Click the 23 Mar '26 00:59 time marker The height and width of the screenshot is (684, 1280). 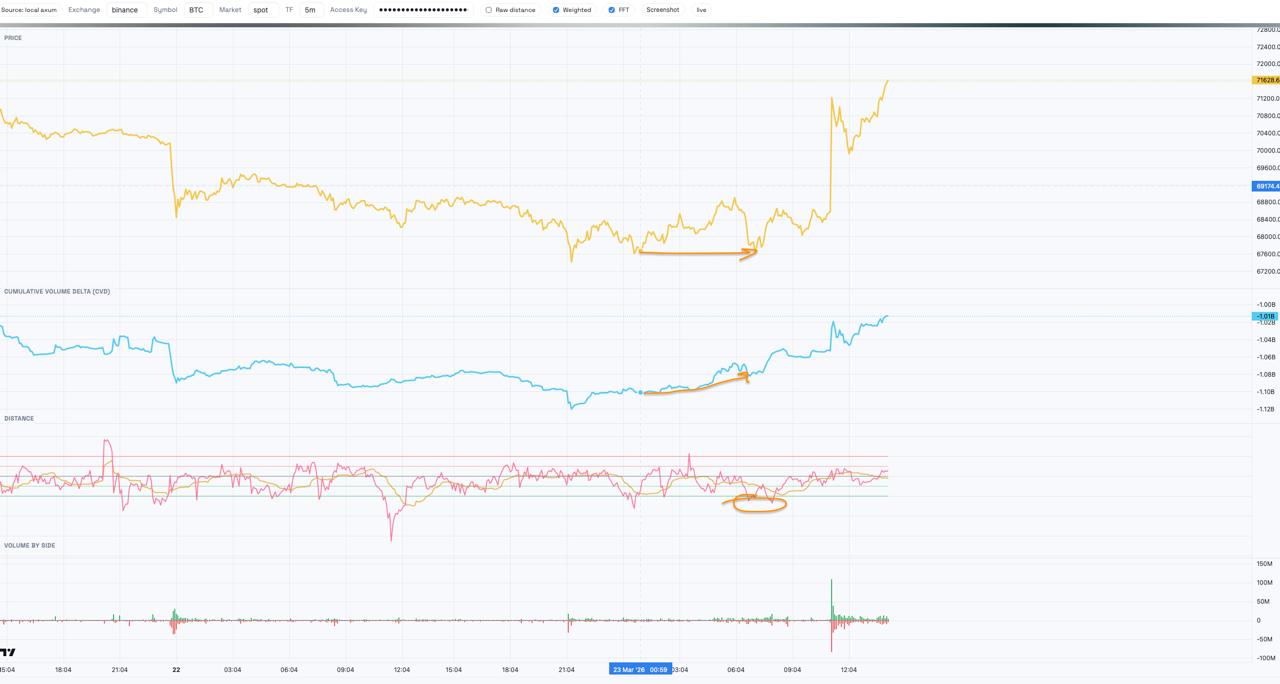point(640,669)
